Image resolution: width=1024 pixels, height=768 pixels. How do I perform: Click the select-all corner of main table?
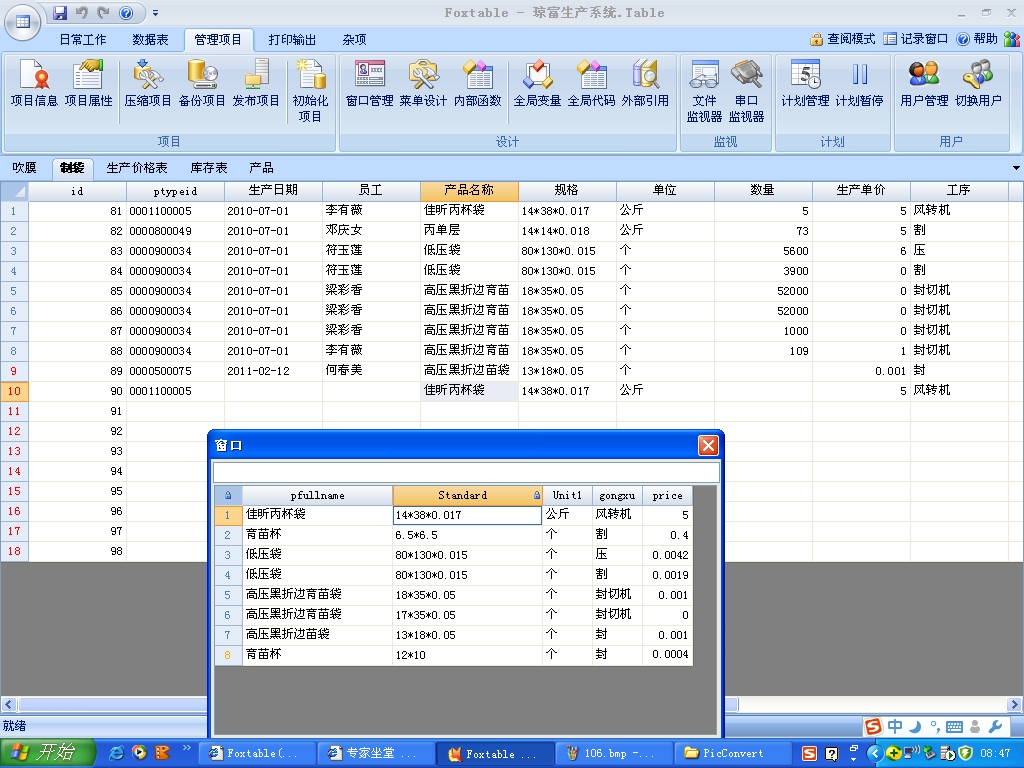pos(14,191)
